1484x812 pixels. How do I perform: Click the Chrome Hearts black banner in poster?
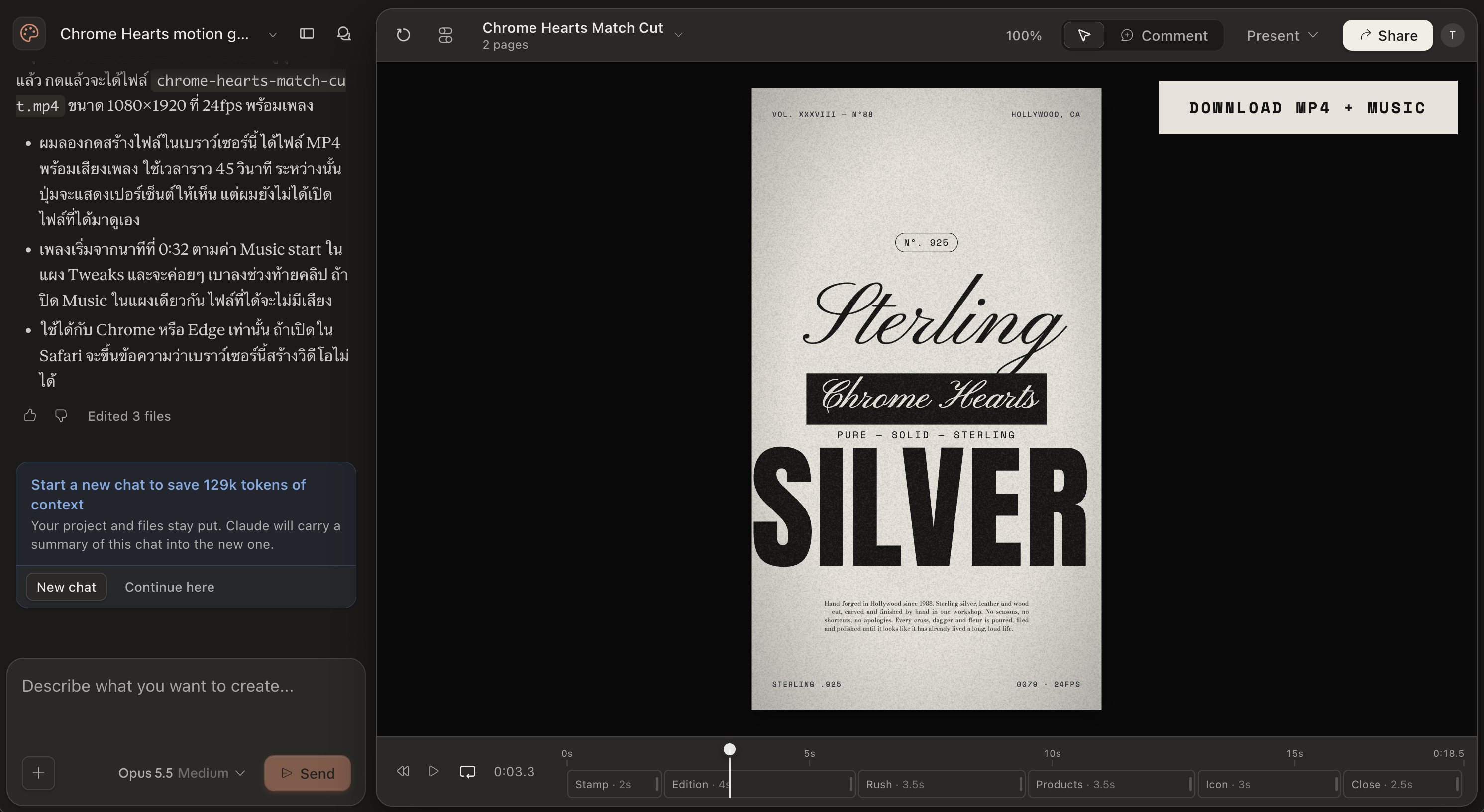tap(926, 399)
